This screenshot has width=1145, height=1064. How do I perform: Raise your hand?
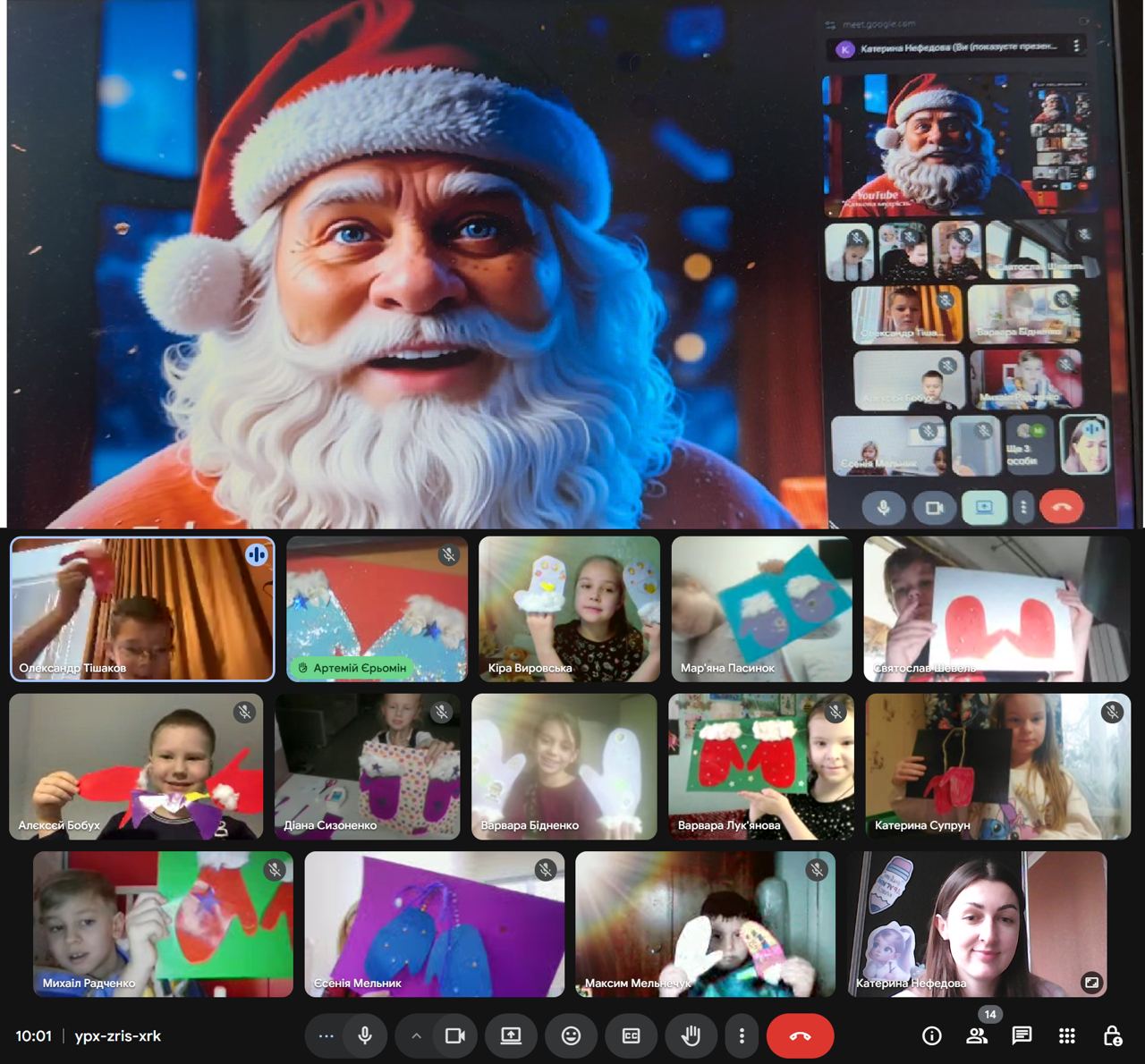[x=691, y=1035]
